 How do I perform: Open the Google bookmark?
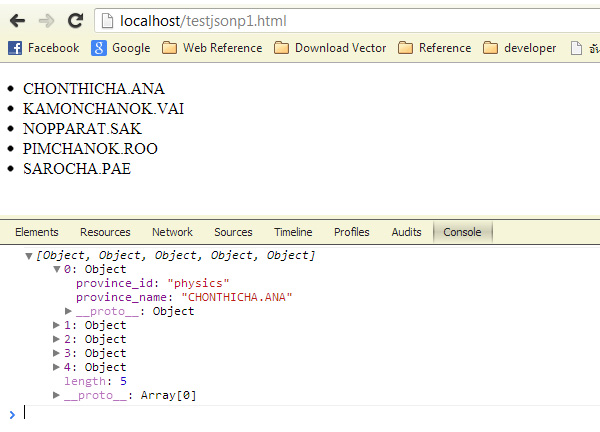pyautogui.click(x=121, y=48)
